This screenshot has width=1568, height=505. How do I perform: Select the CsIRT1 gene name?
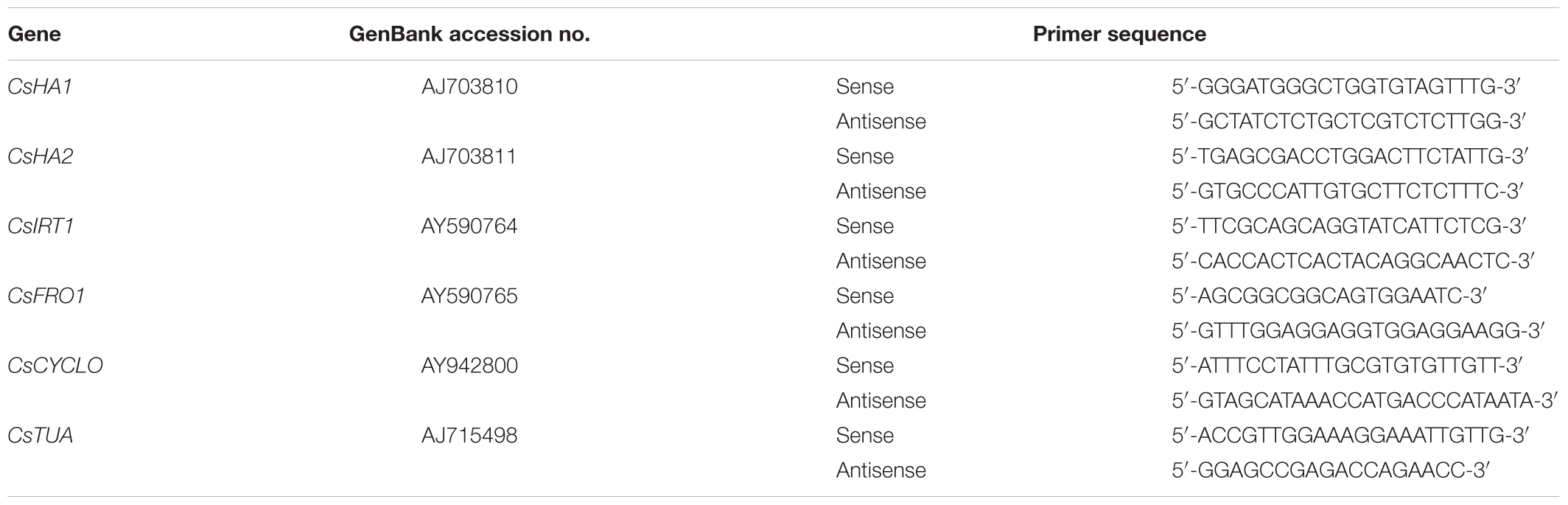41,226
